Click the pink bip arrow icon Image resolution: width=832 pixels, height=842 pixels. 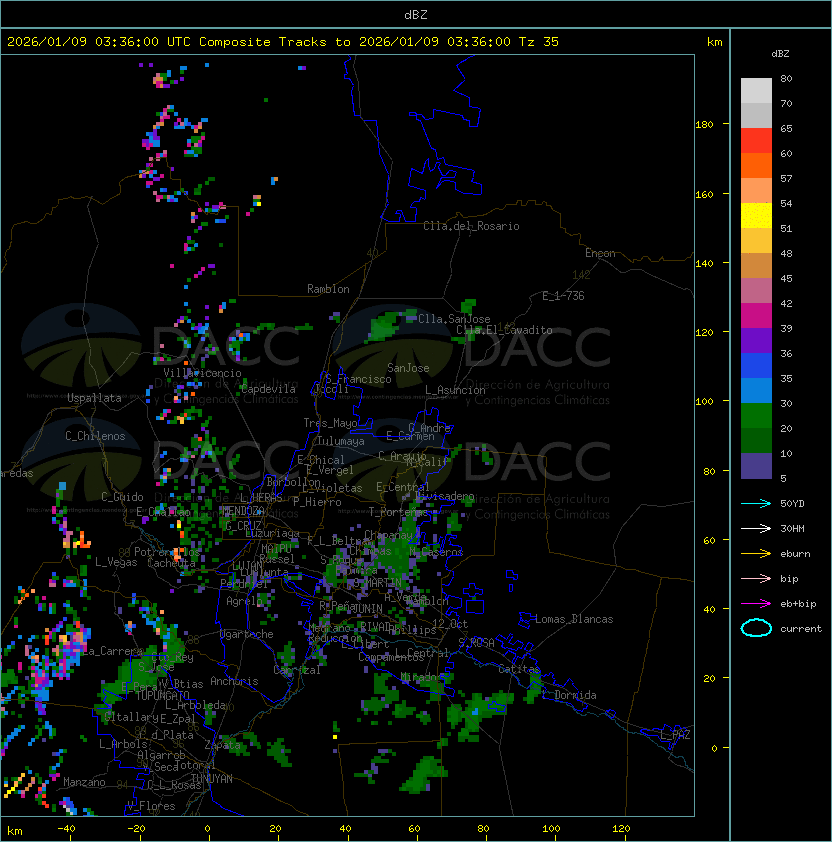tap(756, 578)
